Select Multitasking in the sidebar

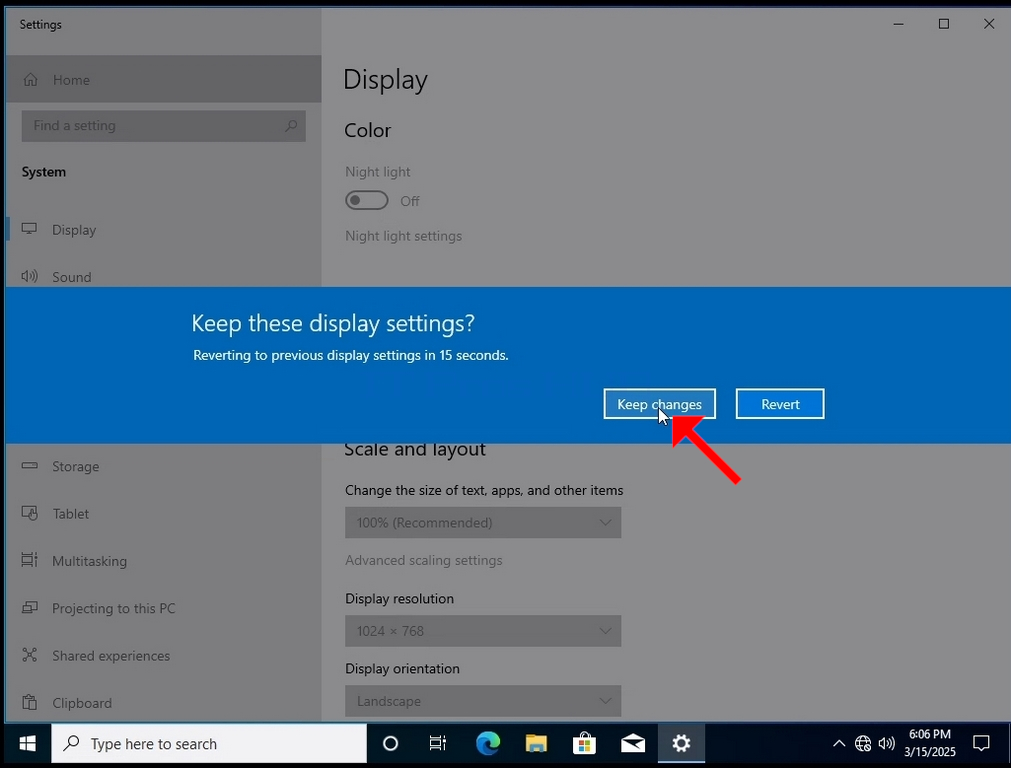pos(163,561)
